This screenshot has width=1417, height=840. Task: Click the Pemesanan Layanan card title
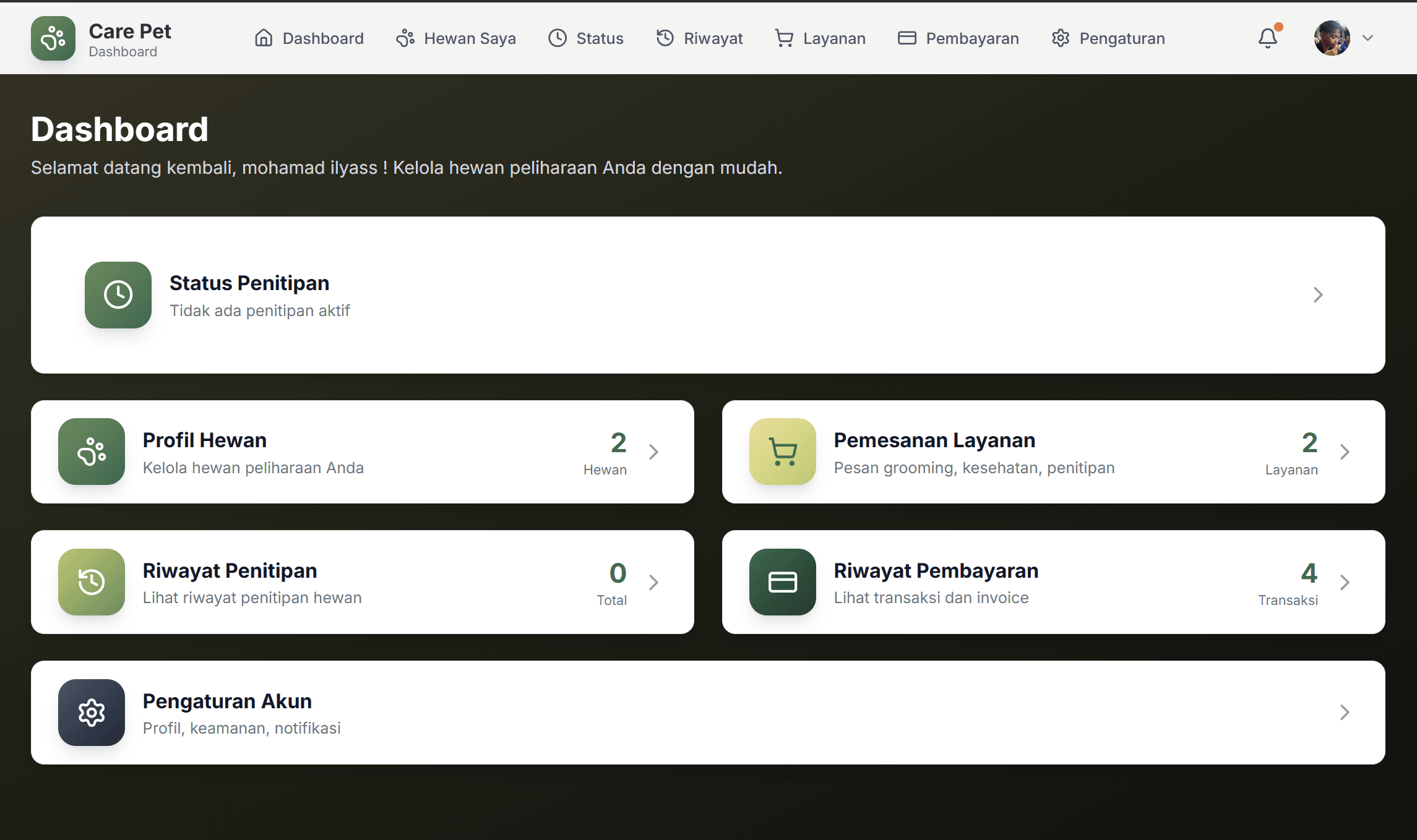click(x=934, y=440)
